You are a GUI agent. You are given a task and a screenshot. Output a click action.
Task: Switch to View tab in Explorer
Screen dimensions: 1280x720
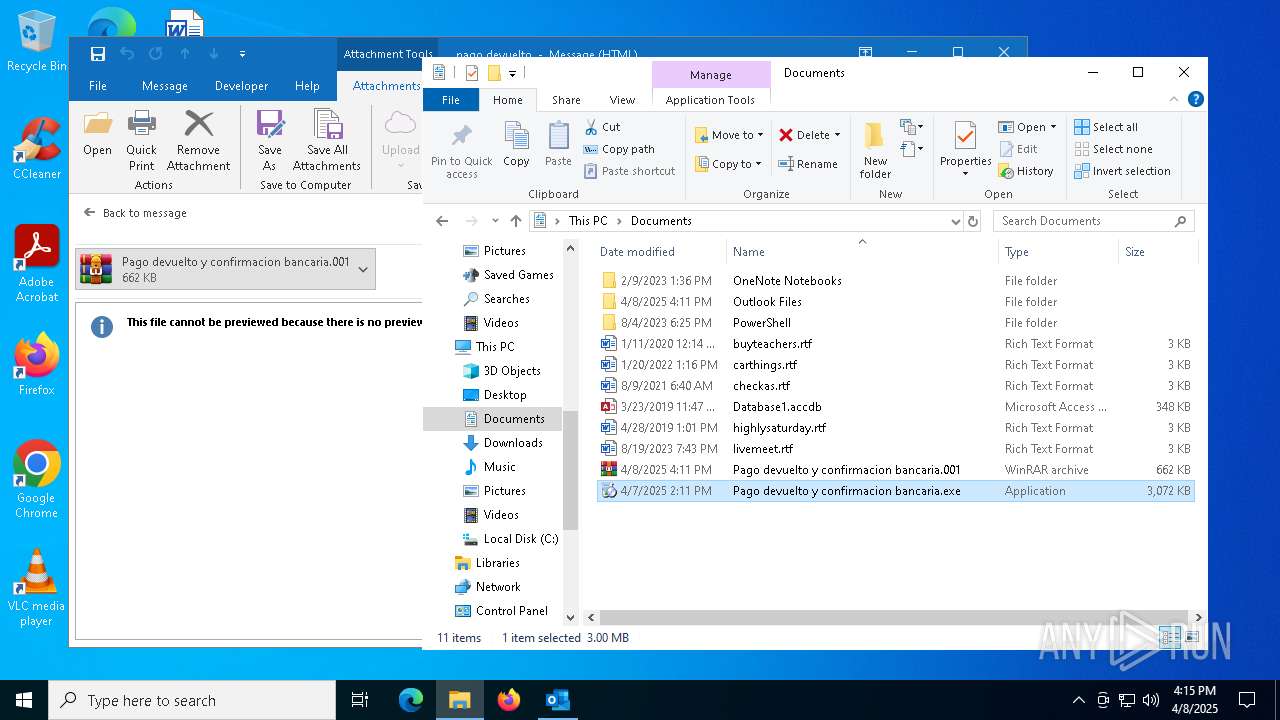tap(622, 100)
